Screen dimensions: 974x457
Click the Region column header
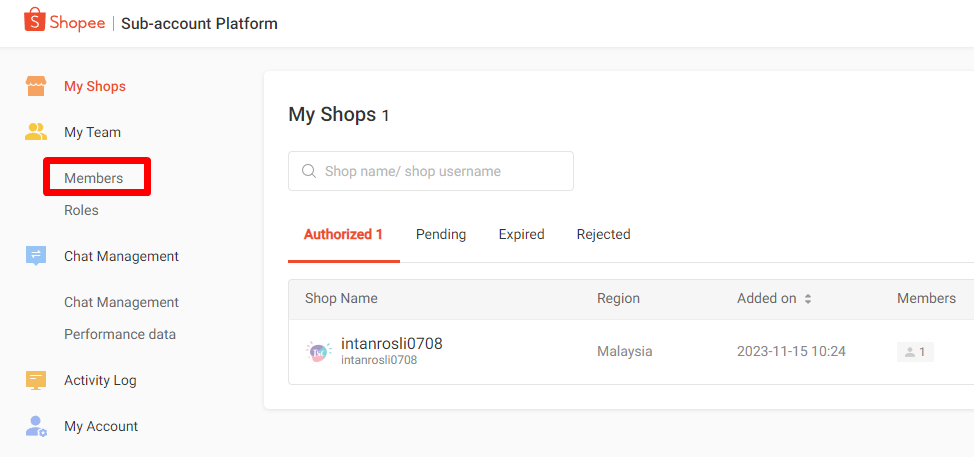(618, 298)
